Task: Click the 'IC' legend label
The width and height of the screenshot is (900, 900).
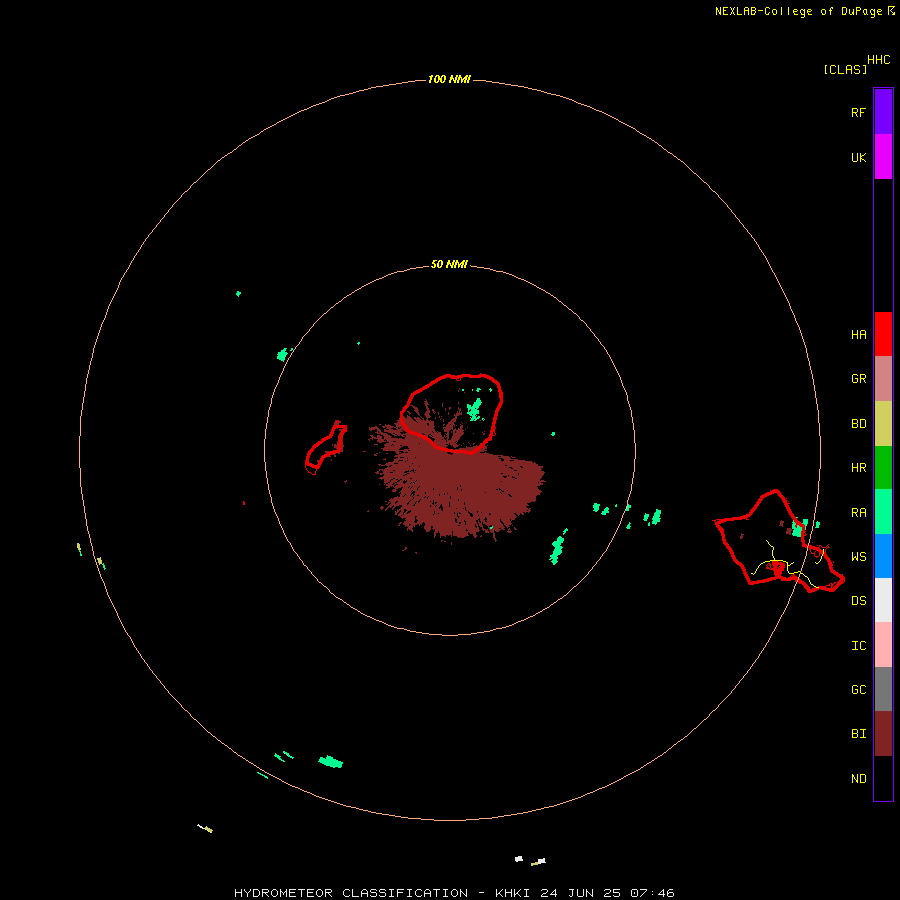Action: (x=858, y=646)
